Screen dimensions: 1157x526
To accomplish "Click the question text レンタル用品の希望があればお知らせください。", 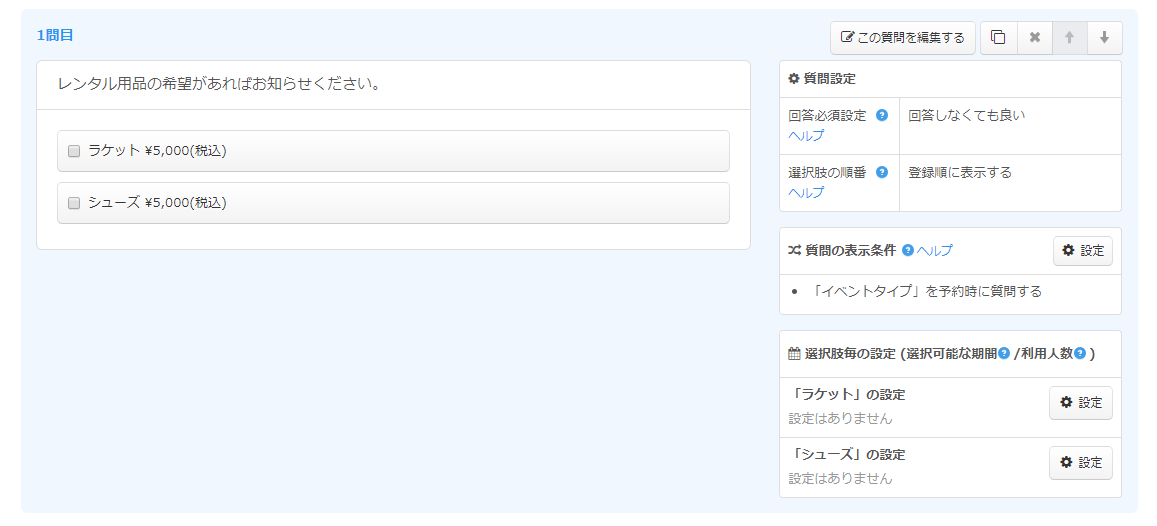I will [x=219, y=84].
